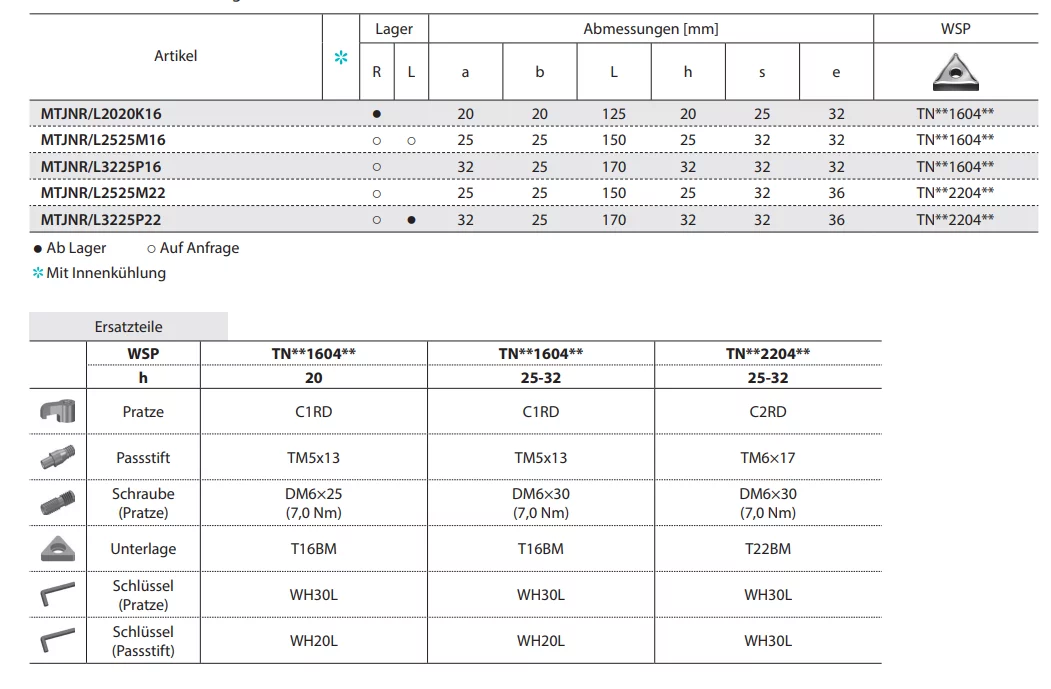Click the Artikel column header
Image resolution: width=1051 pixels, height=689 pixels.
(176, 56)
